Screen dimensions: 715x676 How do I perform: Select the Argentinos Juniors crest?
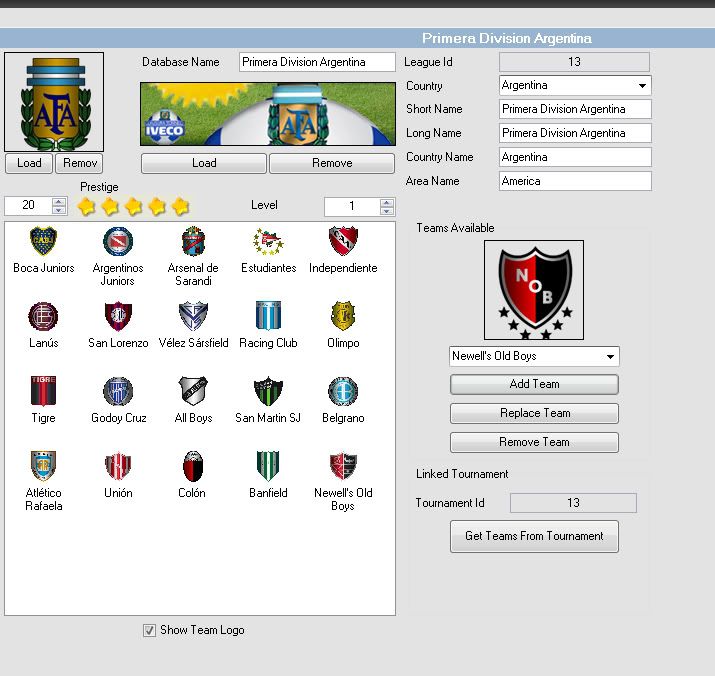118,241
